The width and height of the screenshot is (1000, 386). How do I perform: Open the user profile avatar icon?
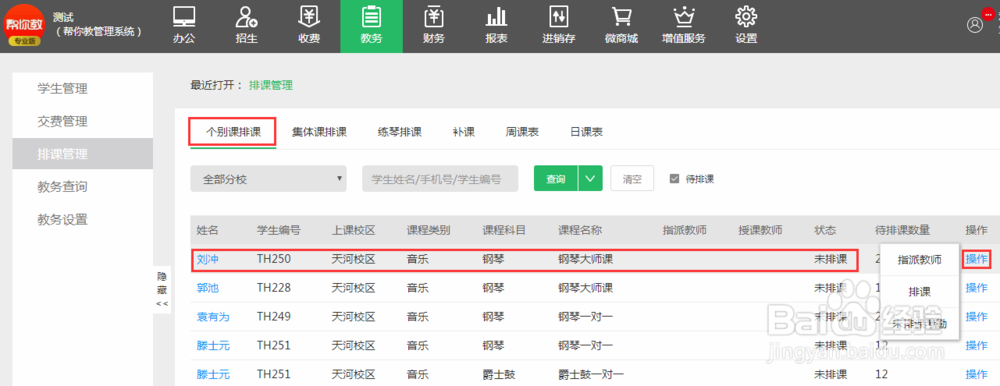[x=975, y=24]
